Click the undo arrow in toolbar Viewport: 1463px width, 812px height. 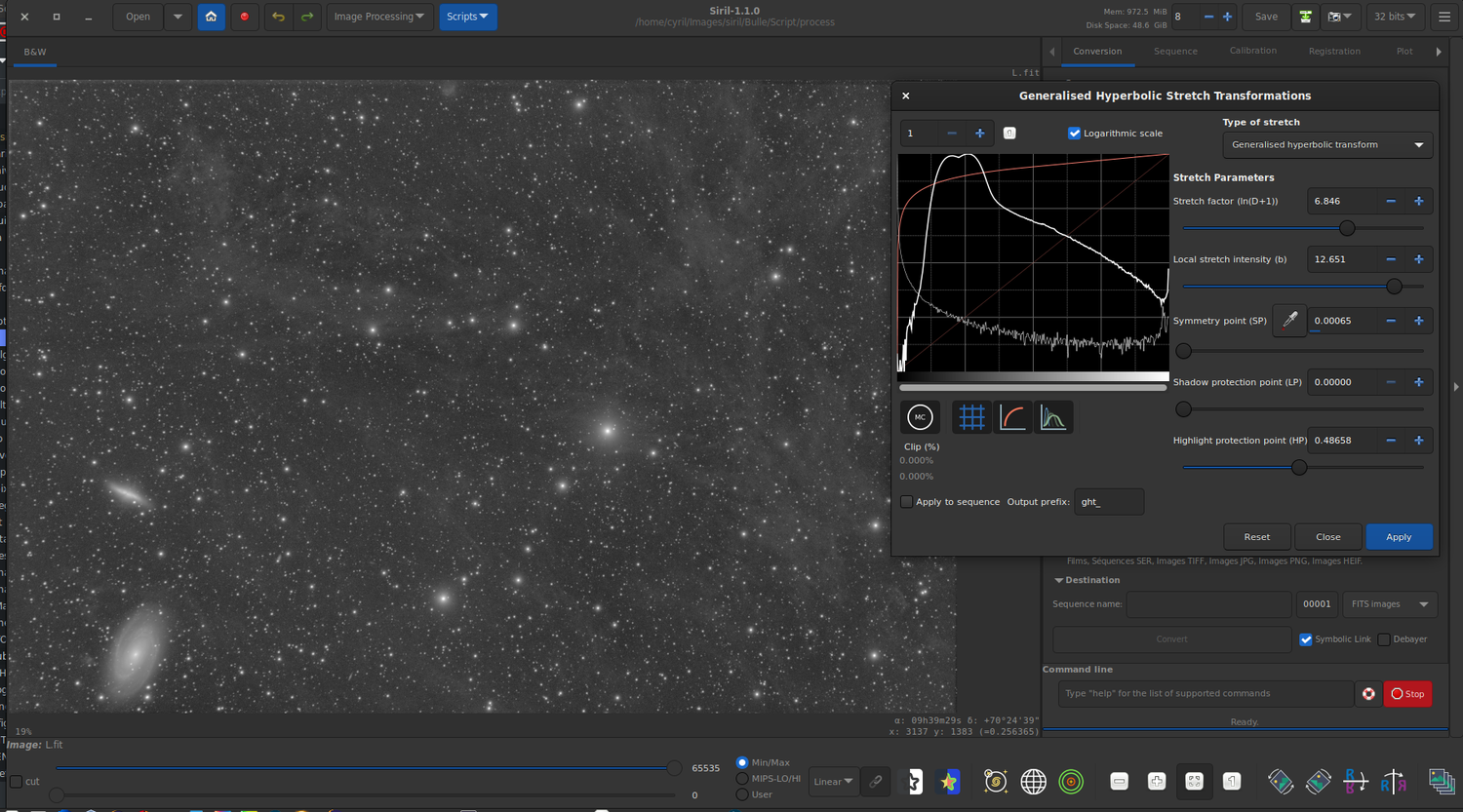pyautogui.click(x=278, y=17)
